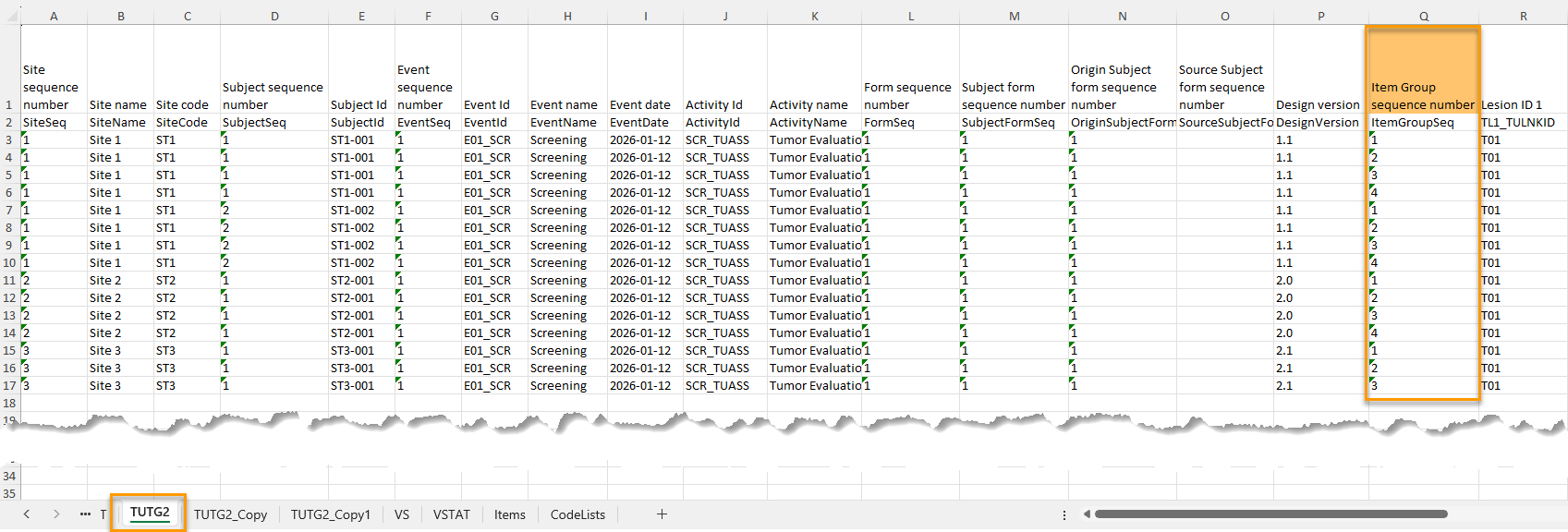Open the VSTAT sheet tab
1568x532 pixels.
451,514
